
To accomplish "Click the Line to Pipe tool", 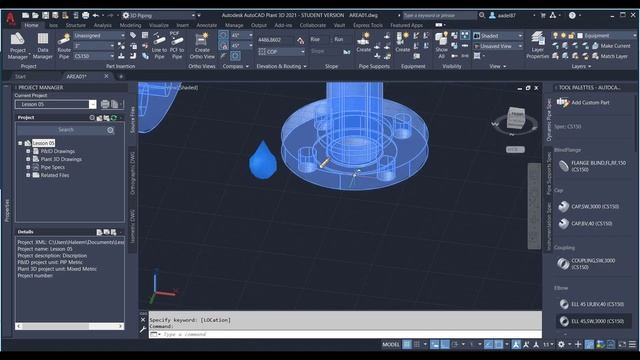I will click(x=159, y=46).
